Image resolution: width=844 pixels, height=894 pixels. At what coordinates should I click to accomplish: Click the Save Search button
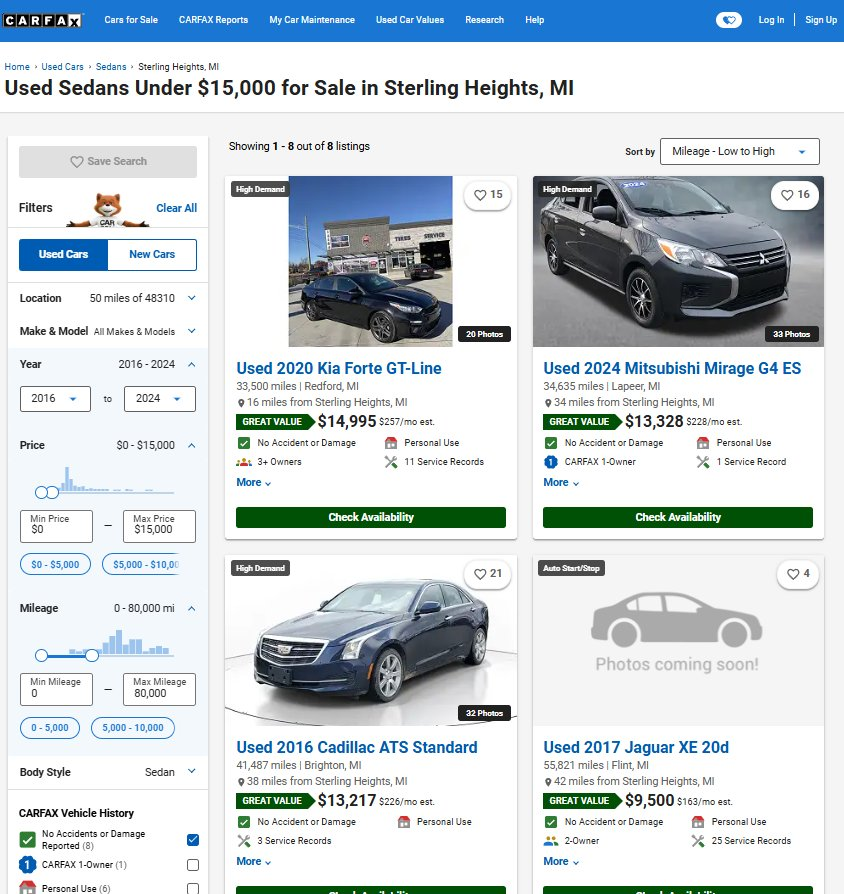point(108,162)
